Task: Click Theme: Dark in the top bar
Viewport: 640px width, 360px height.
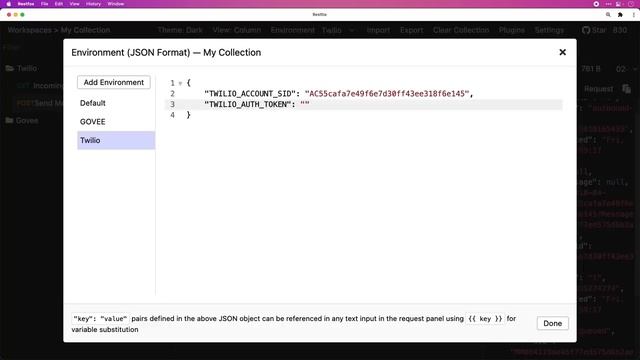Action: (x=180, y=30)
